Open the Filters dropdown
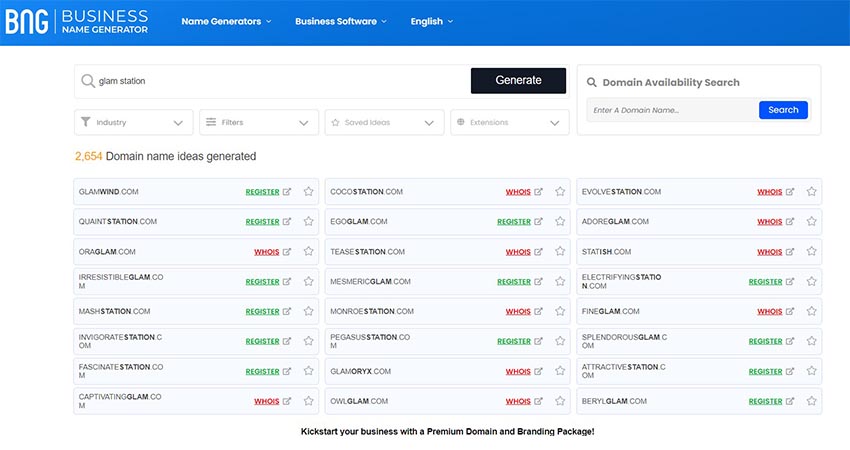Viewport: 850px width, 450px height. click(x=258, y=122)
